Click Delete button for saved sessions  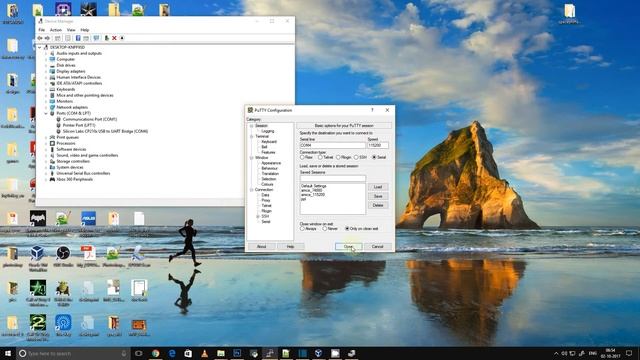click(x=378, y=205)
